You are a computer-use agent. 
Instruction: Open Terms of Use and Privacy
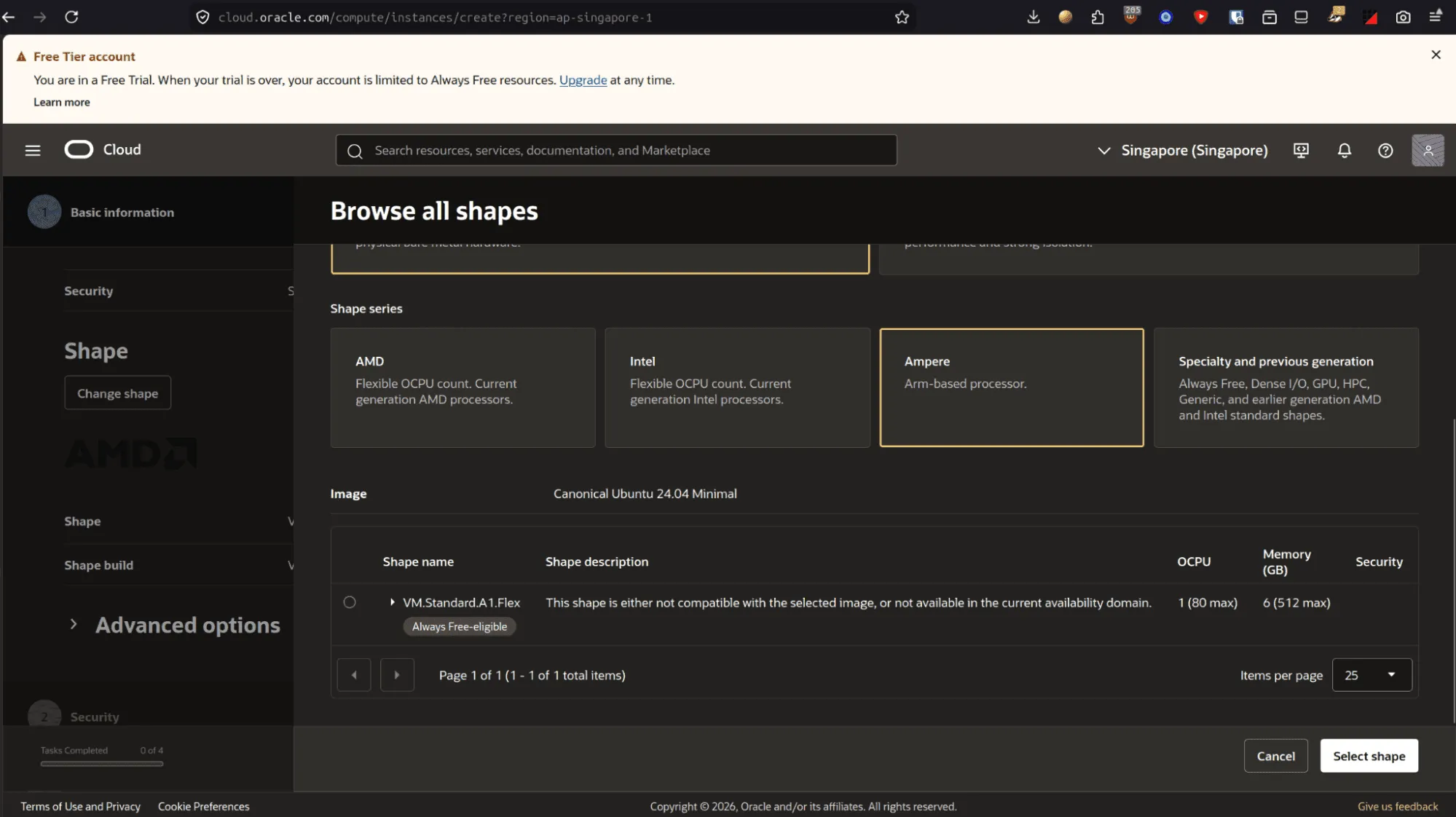click(x=81, y=806)
